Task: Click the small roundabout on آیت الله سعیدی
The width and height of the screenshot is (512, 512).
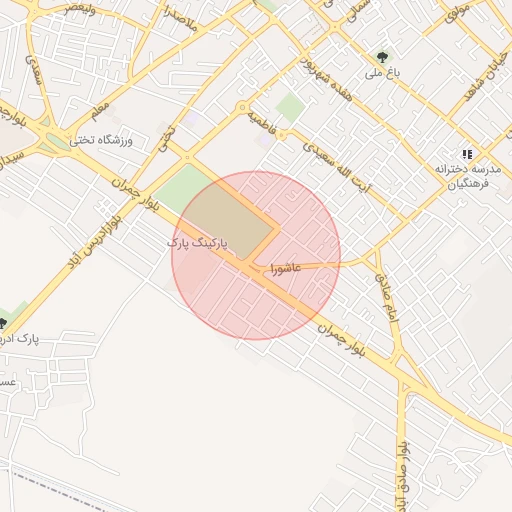Action: point(282,135)
